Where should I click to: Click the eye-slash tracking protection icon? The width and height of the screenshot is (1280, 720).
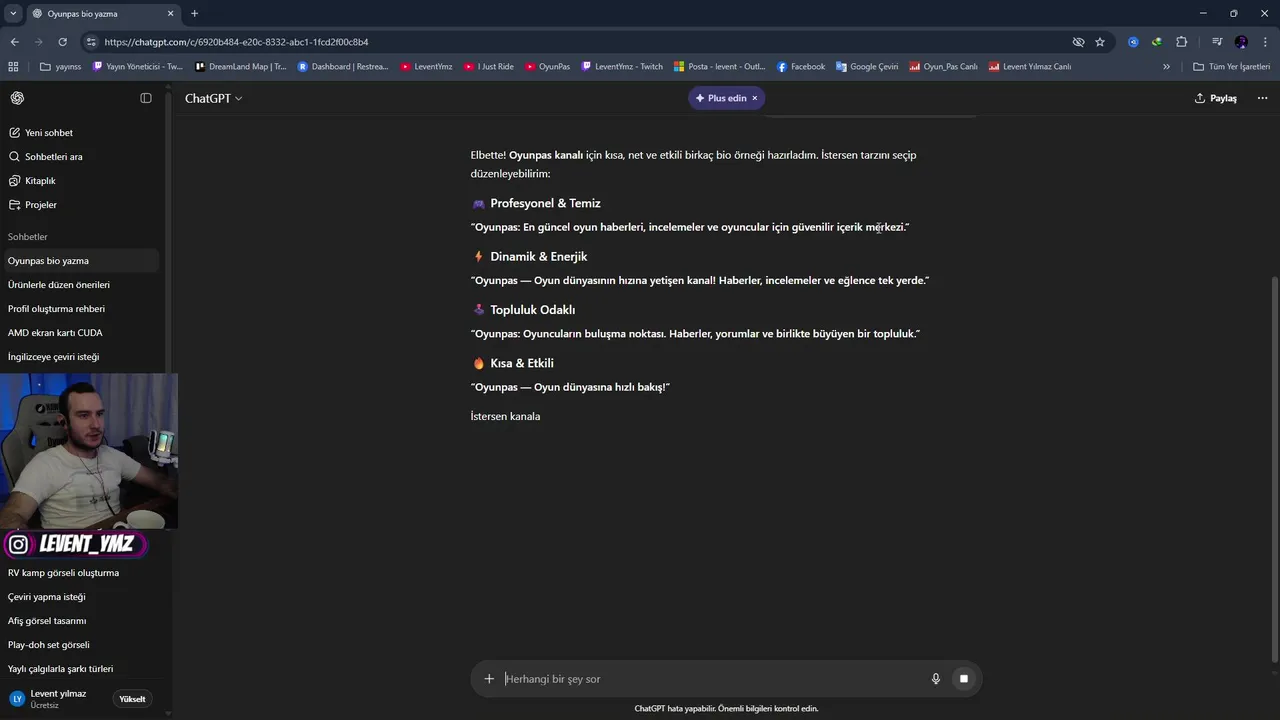click(1078, 42)
